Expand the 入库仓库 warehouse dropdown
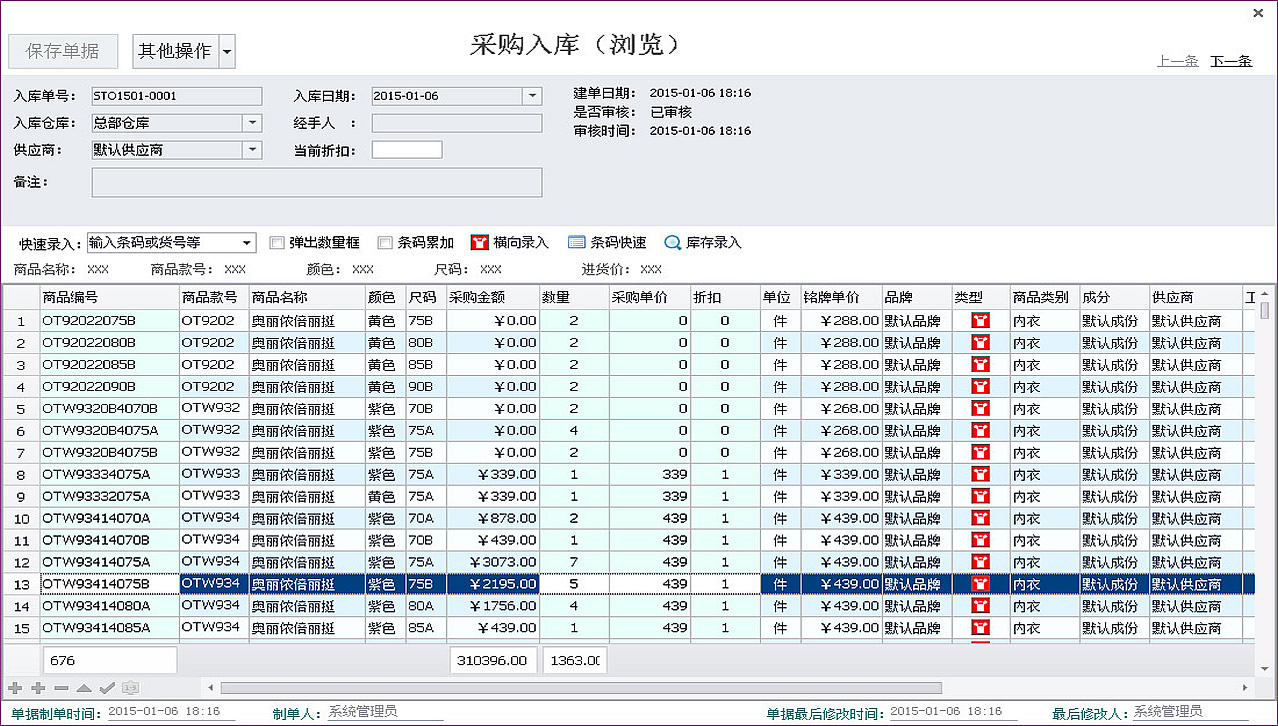This screenshot has width=1278, height=726. (x=252, y=123)
